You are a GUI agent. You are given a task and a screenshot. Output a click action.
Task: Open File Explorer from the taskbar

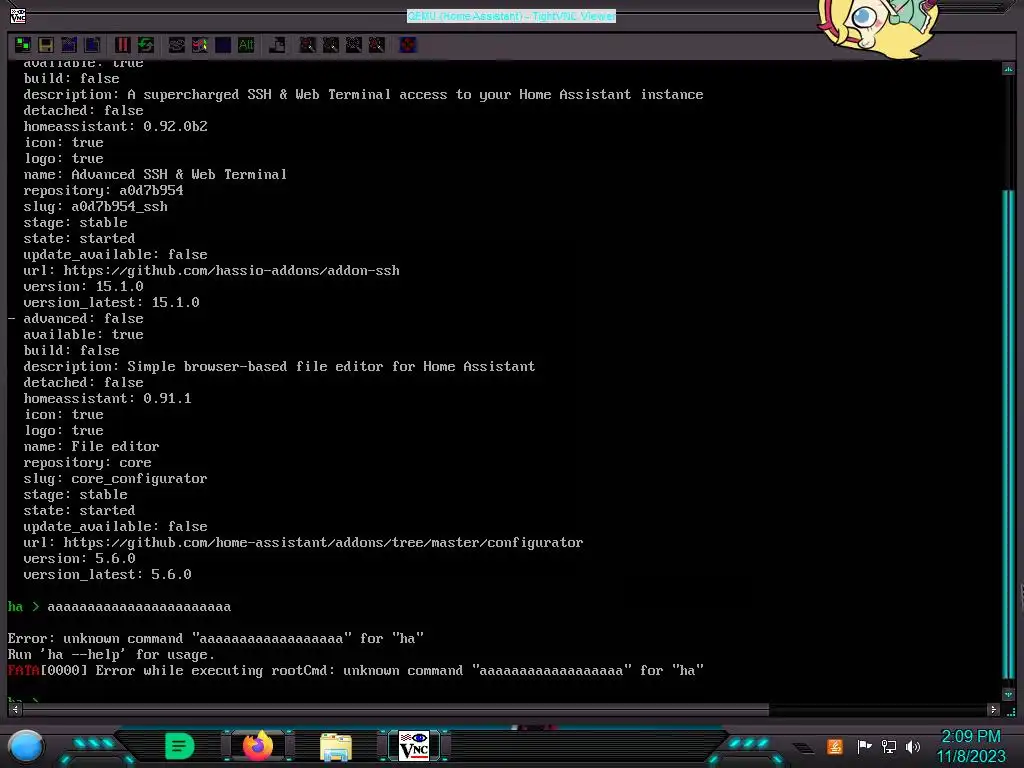point(336,746)
